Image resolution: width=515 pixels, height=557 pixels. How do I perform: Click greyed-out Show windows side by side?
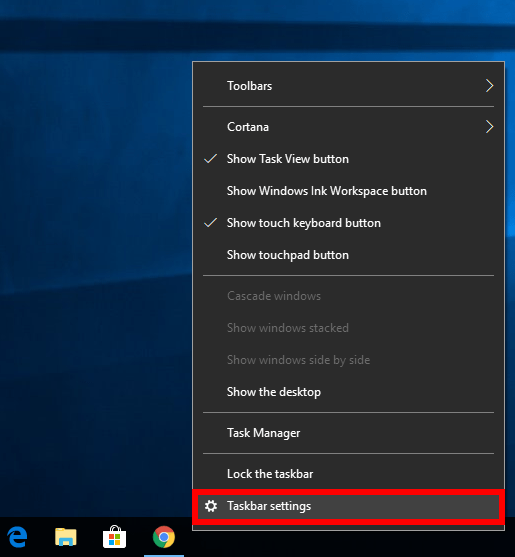[348, 360]
